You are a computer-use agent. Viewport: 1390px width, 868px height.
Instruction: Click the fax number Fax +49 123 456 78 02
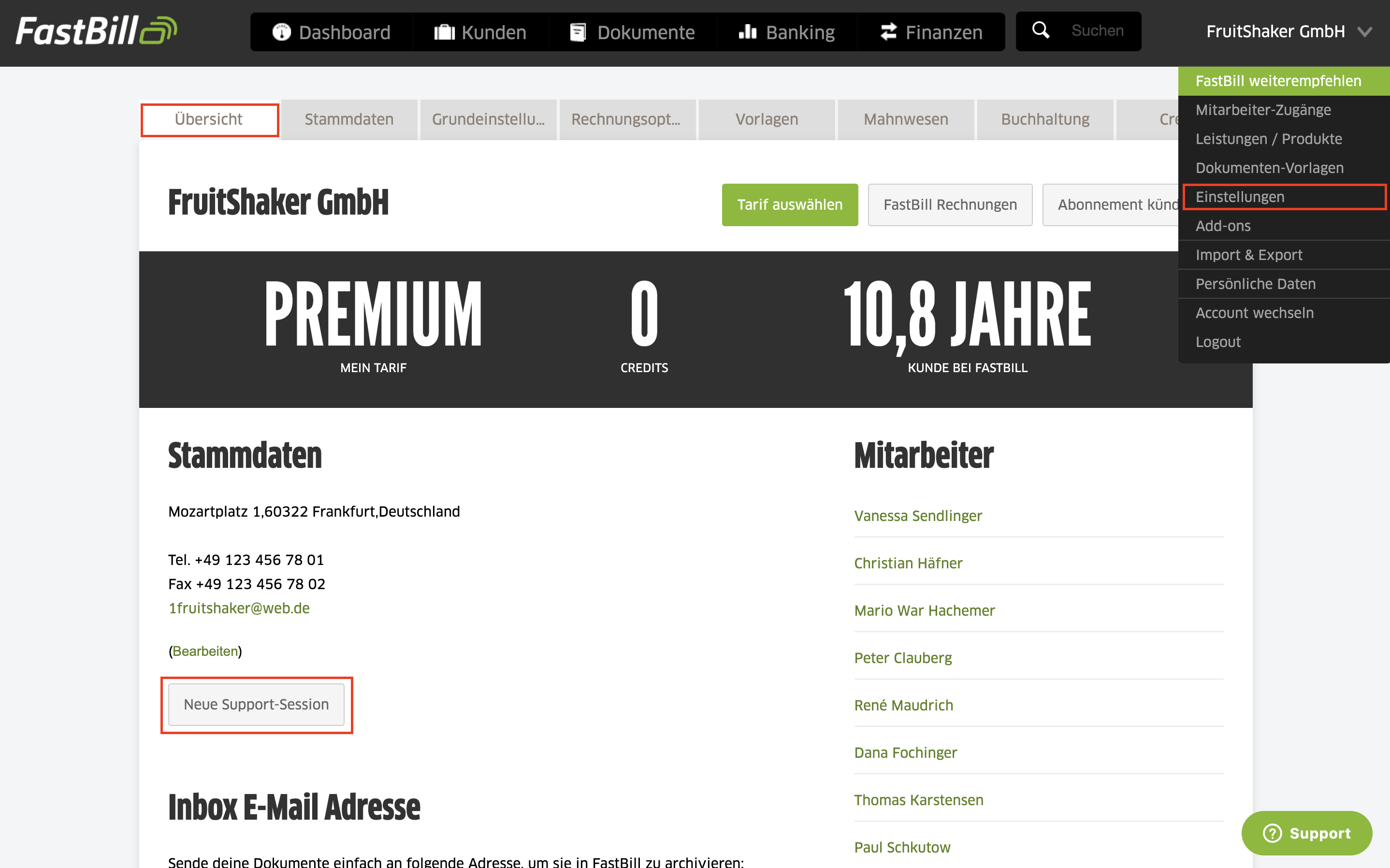point(247,584)
